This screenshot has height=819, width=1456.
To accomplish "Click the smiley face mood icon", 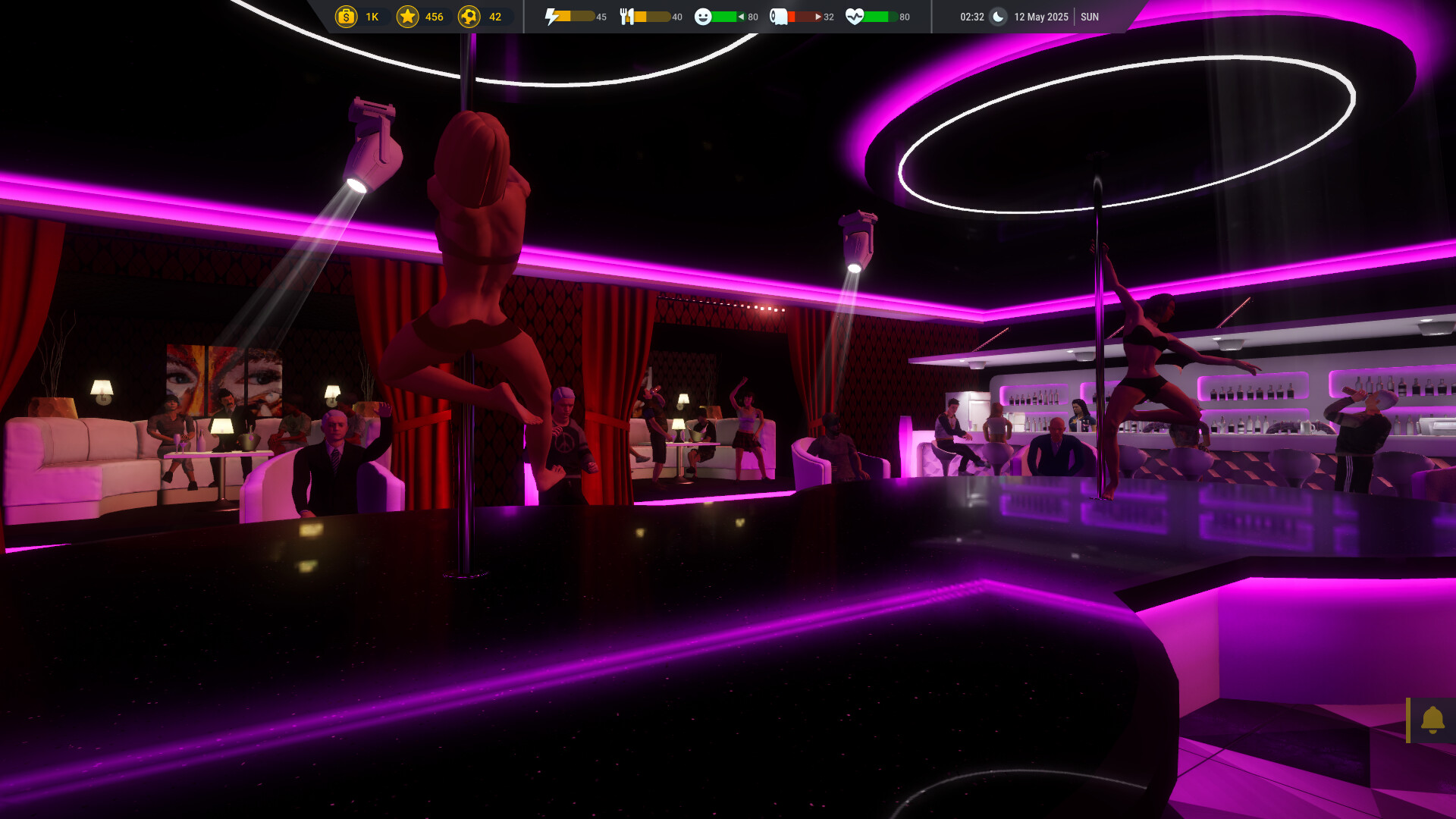I will click(x=705, y=14).
